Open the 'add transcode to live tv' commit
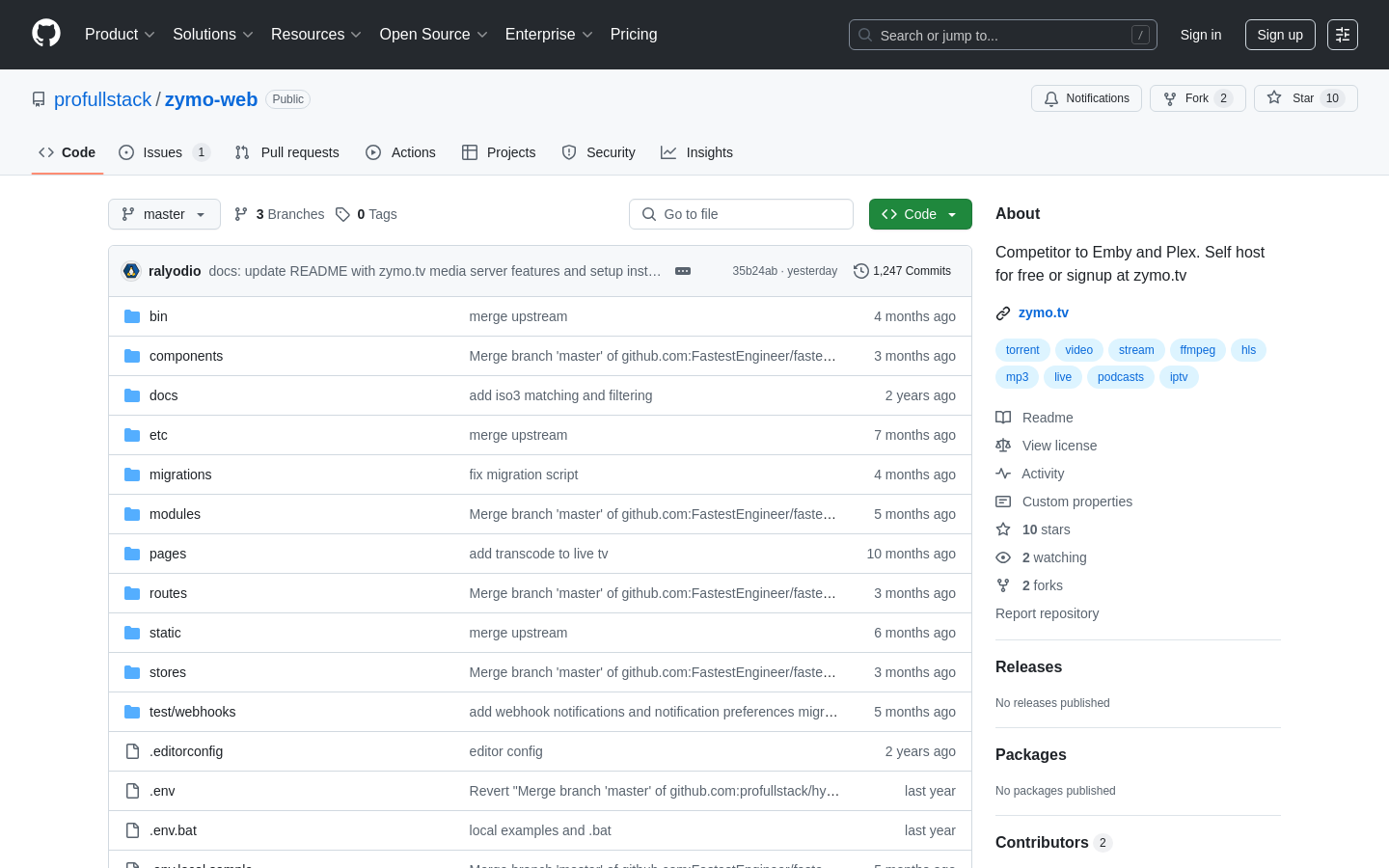 coord(538,554)
